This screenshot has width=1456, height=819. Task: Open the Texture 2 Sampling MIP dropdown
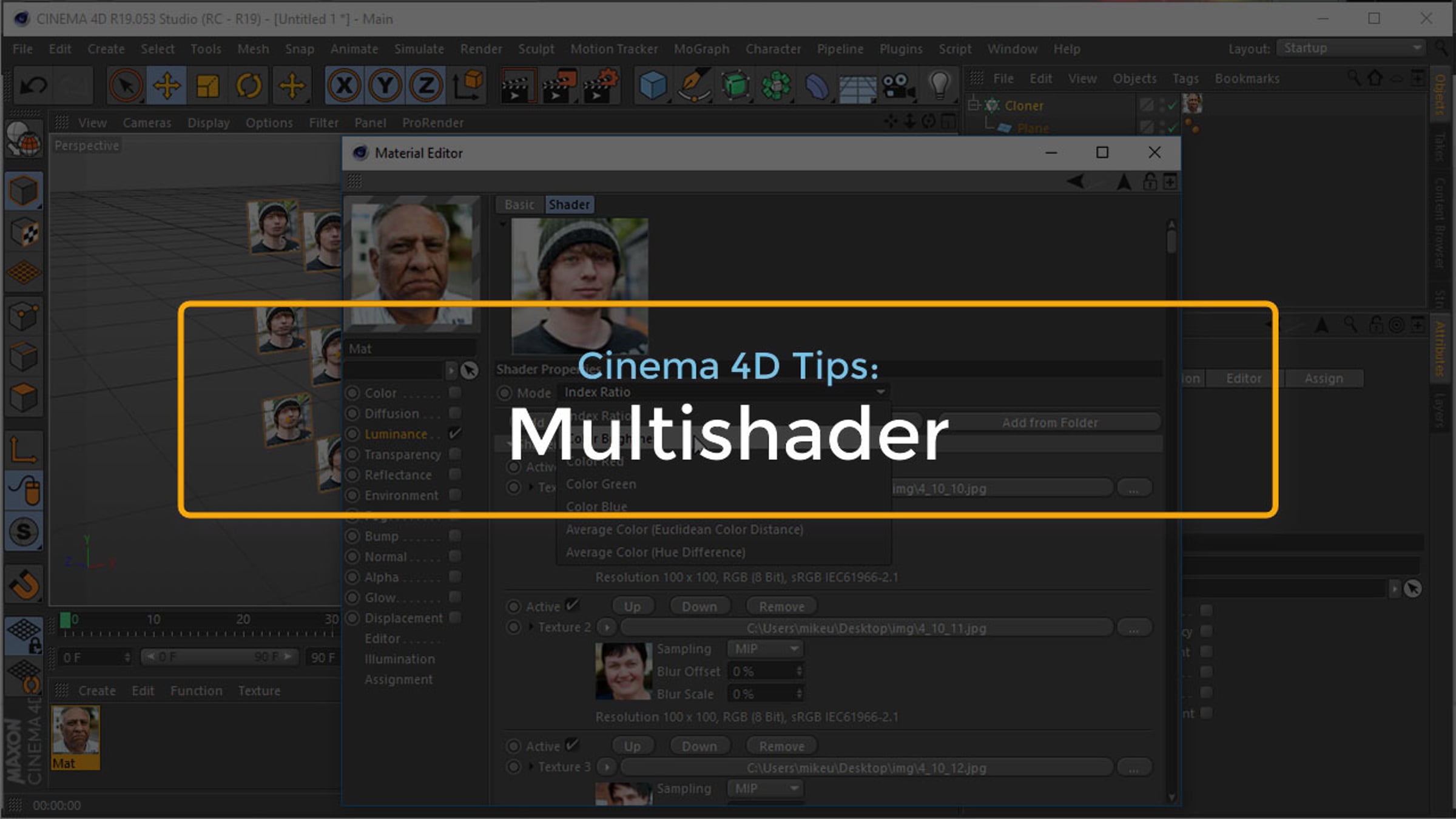pos(766,649)
